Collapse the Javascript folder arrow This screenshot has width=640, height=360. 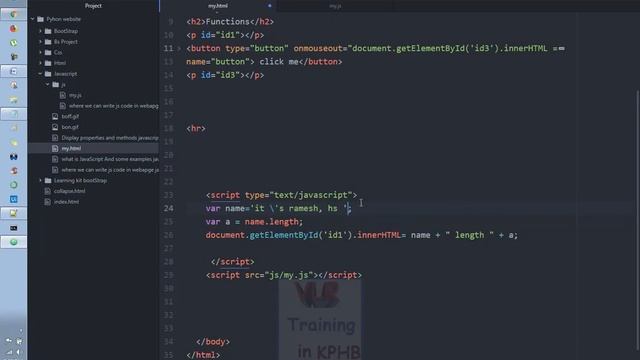pos(40,74)
